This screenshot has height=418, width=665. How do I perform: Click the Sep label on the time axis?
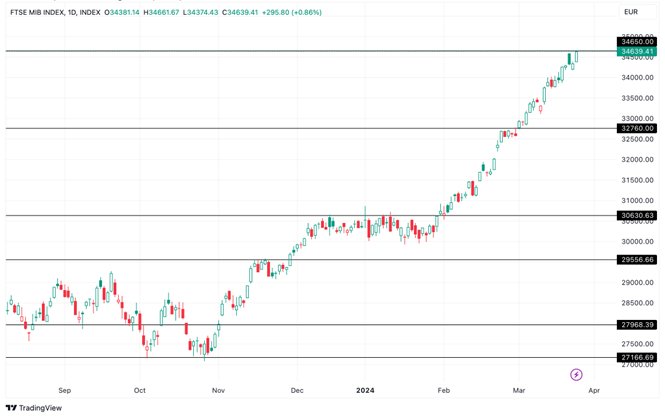(64, 390)
